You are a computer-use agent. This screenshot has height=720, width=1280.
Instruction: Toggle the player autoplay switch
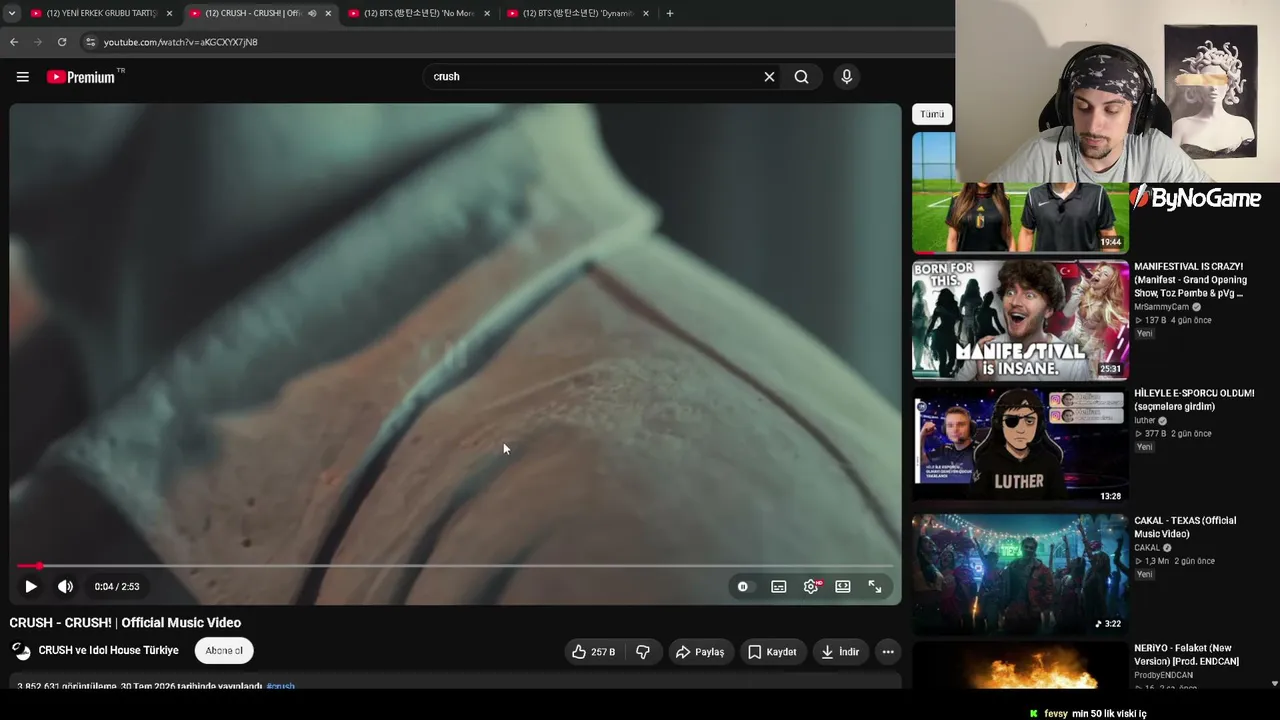point(743,587)
